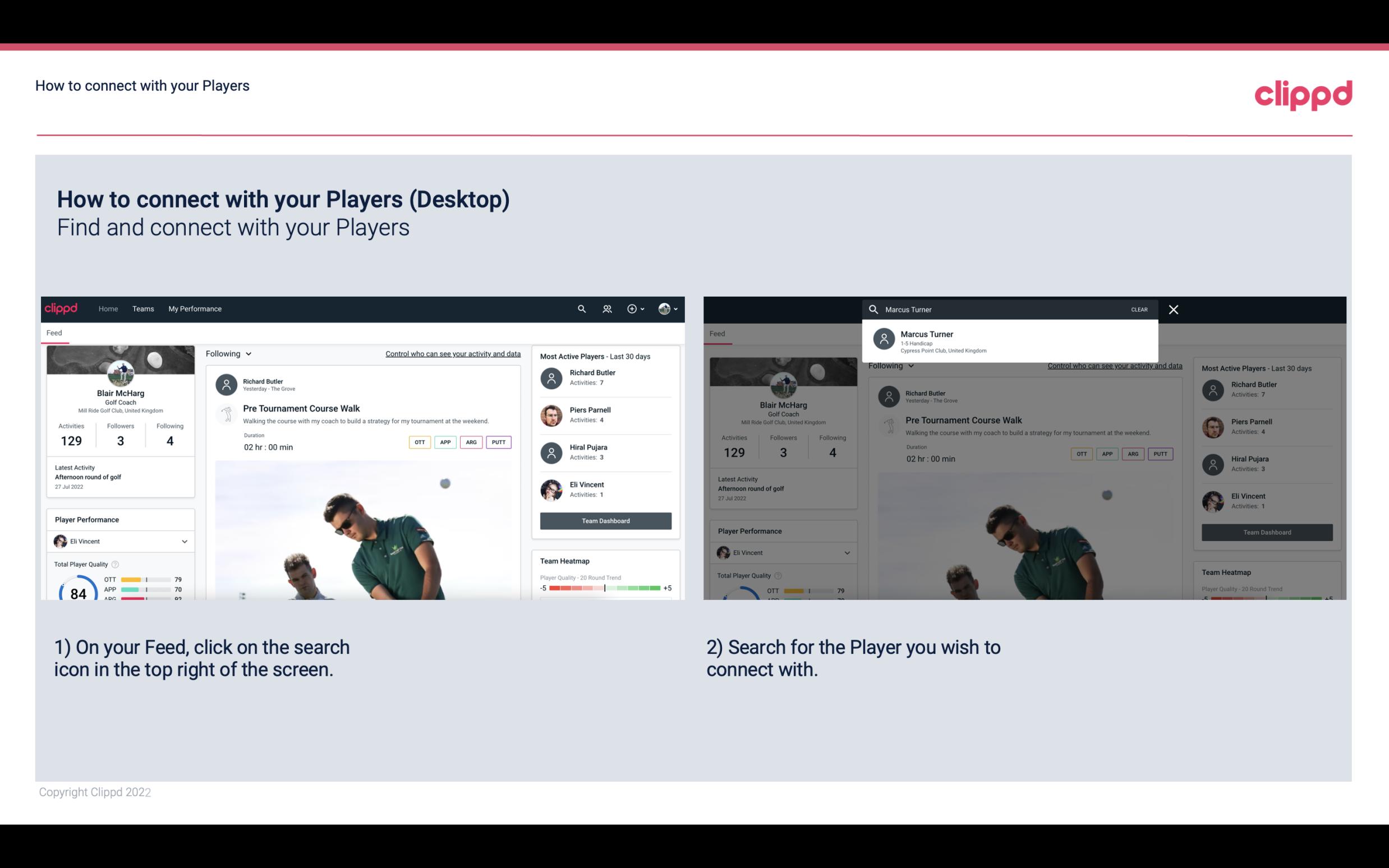Select My Performance tab
Viewport: 1389px width, 868px height.
click(195, 308)
